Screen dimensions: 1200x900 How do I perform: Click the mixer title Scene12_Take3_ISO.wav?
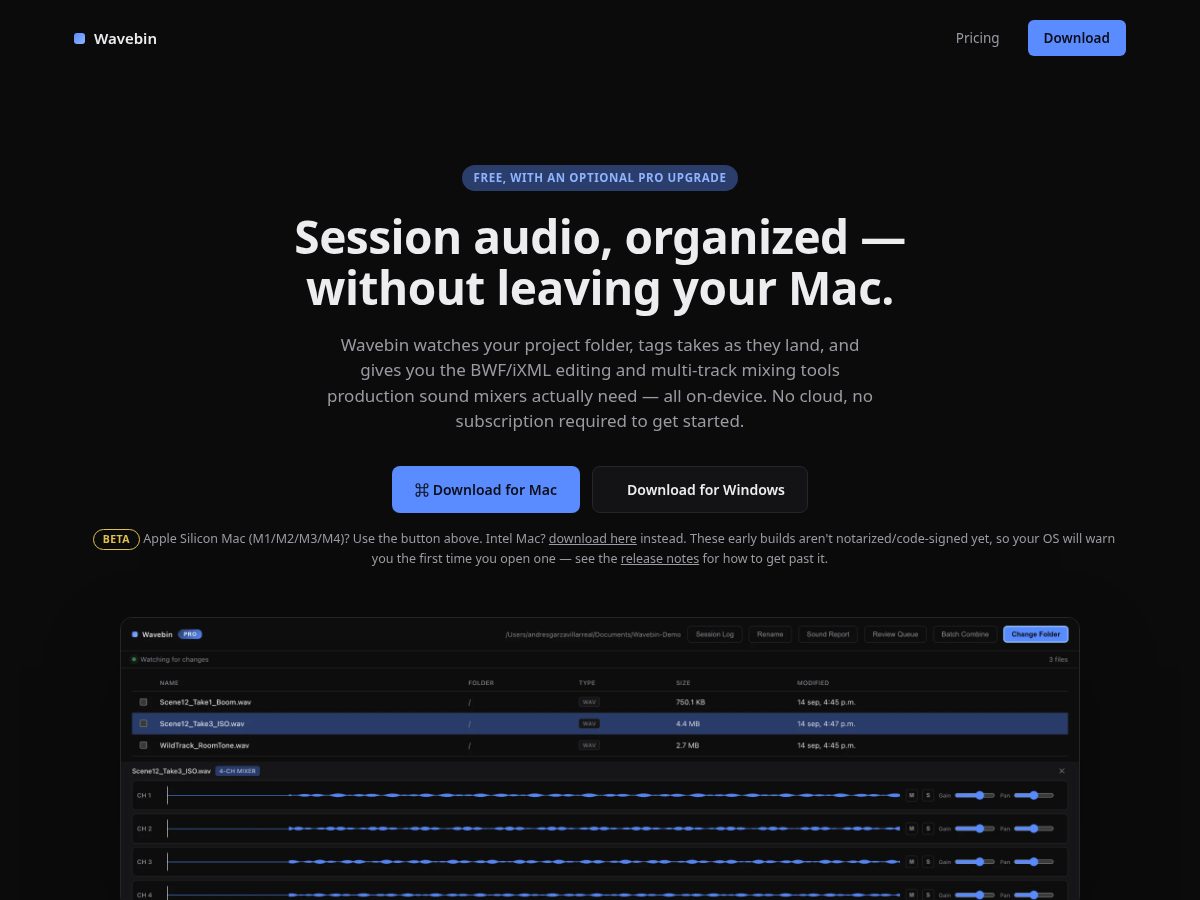tap(171, 771)
